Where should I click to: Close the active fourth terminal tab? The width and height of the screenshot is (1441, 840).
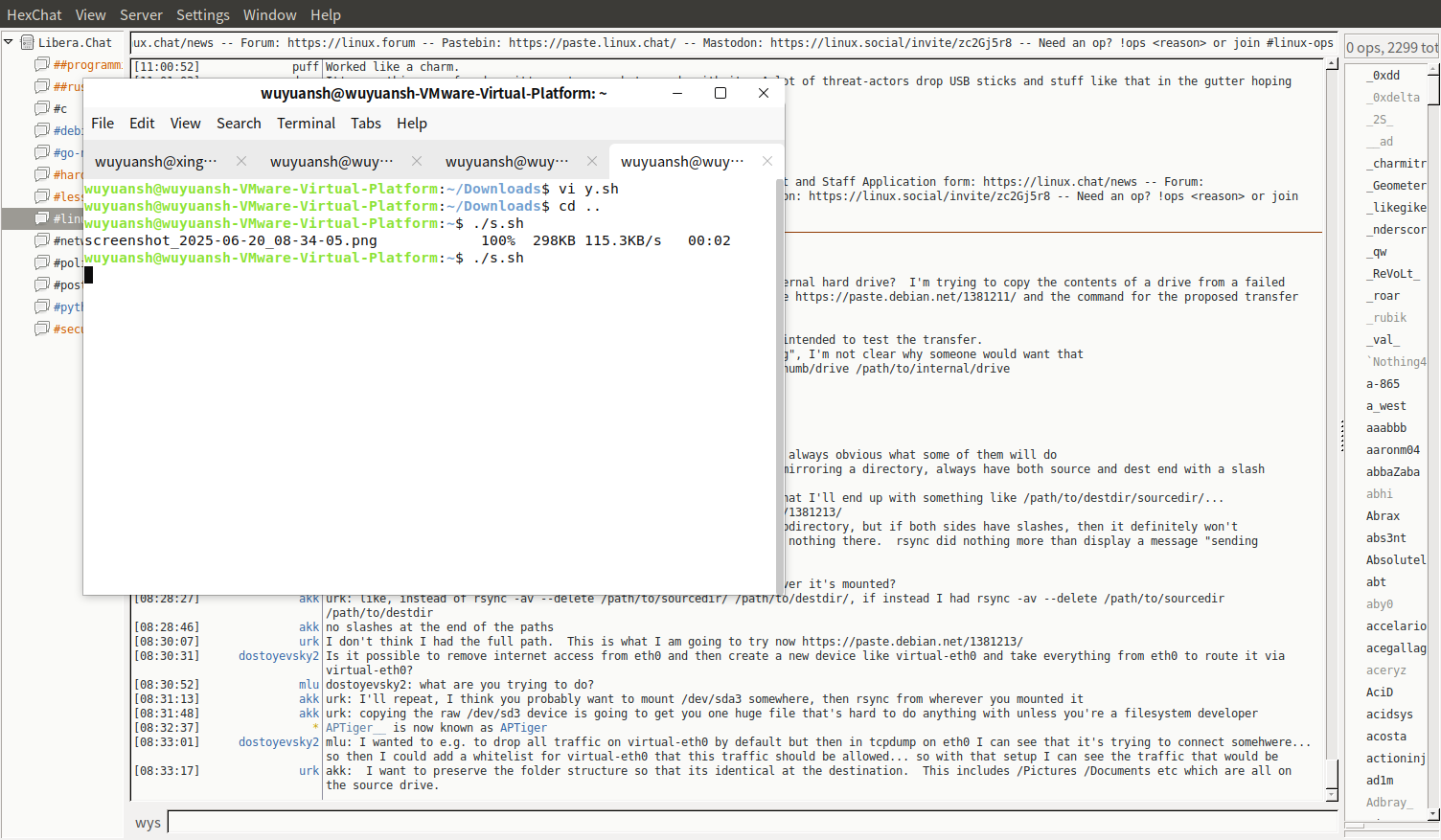pos(767,161)
